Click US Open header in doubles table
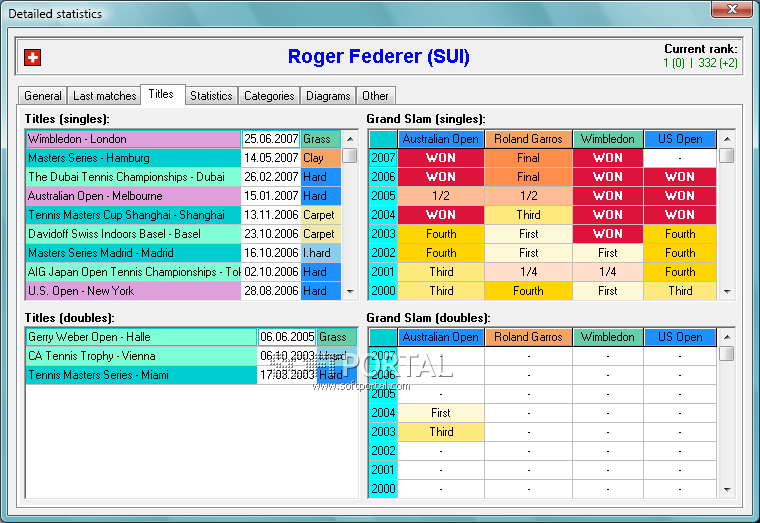The image size is (760, 523). (x=680, y=337)
